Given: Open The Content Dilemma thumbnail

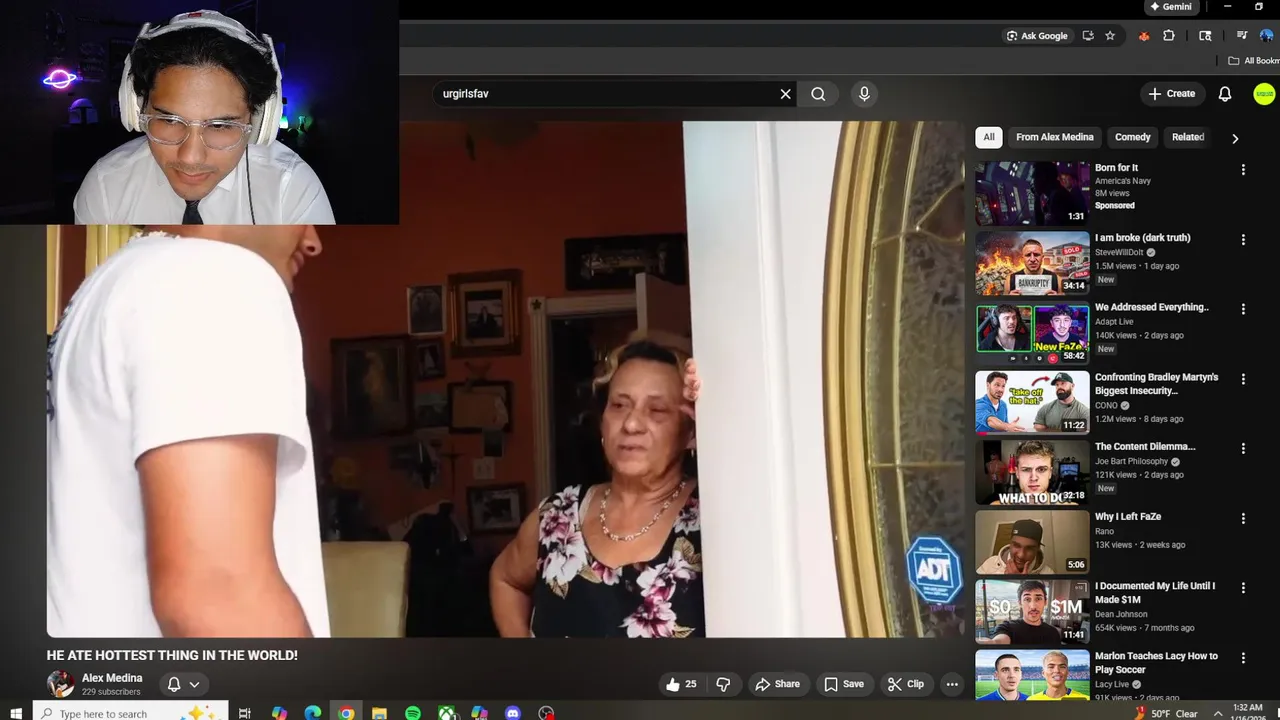Looking at the screenshot, I should pos(1032,472).
